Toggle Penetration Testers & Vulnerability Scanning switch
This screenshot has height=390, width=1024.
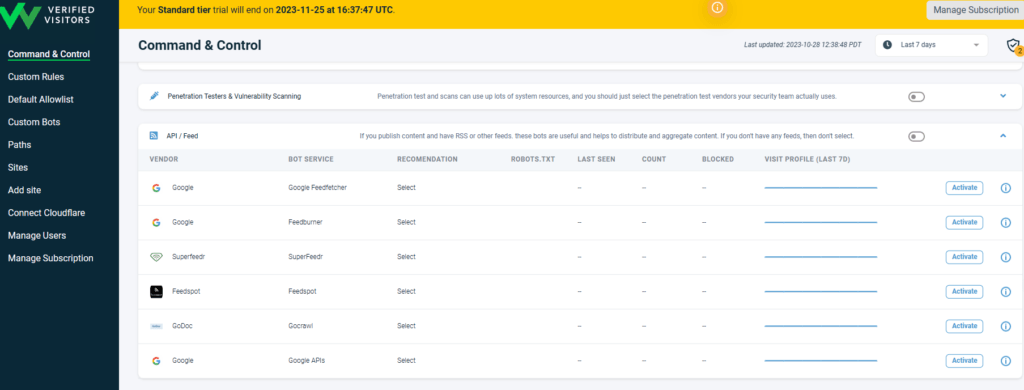click(x=916, y=97)
